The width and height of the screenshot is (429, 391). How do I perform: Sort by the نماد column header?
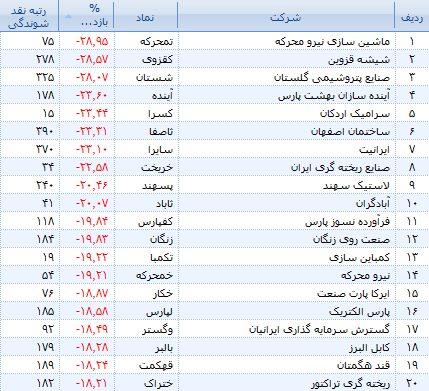[145, 17]
